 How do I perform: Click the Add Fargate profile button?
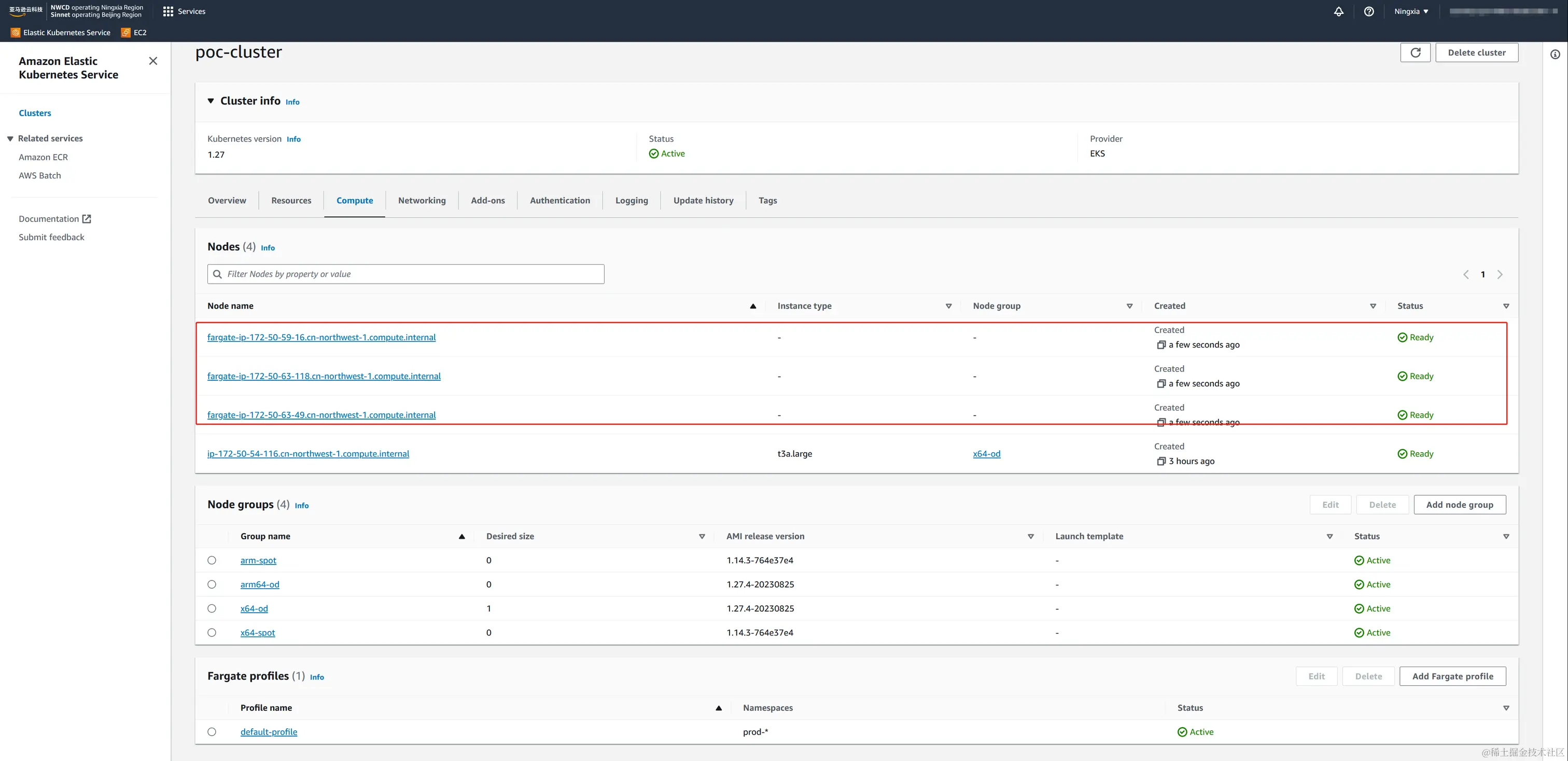tap(1452, 676)
